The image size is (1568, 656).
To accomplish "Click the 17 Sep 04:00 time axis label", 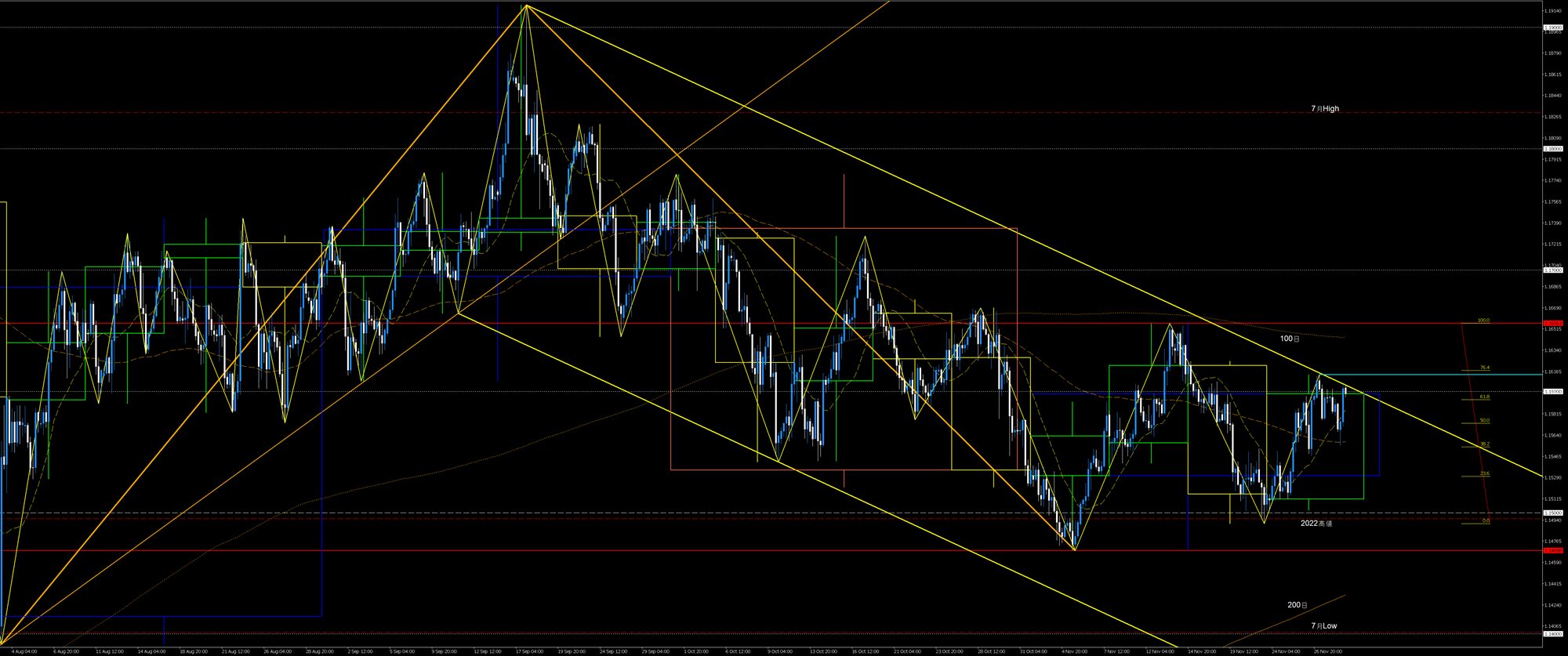I will (x=529, y=651).
